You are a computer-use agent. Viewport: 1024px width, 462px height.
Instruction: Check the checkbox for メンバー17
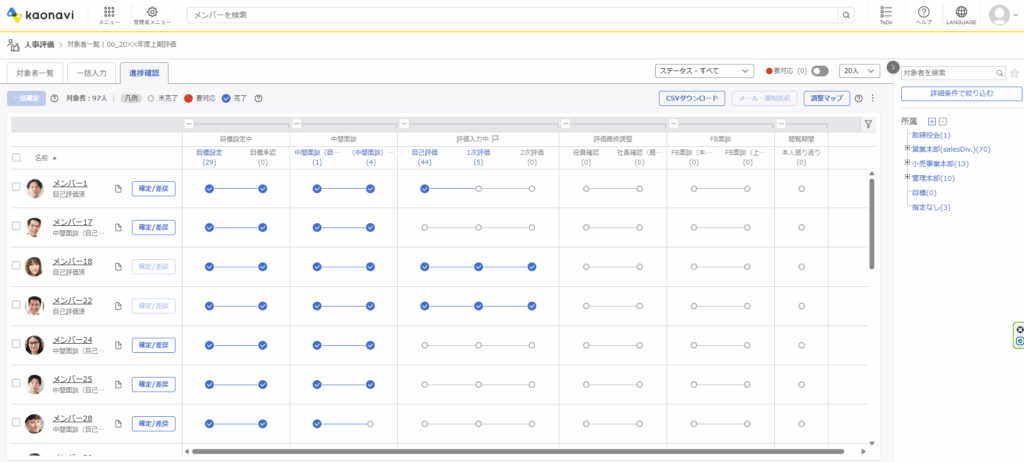[x=16, y=227]
